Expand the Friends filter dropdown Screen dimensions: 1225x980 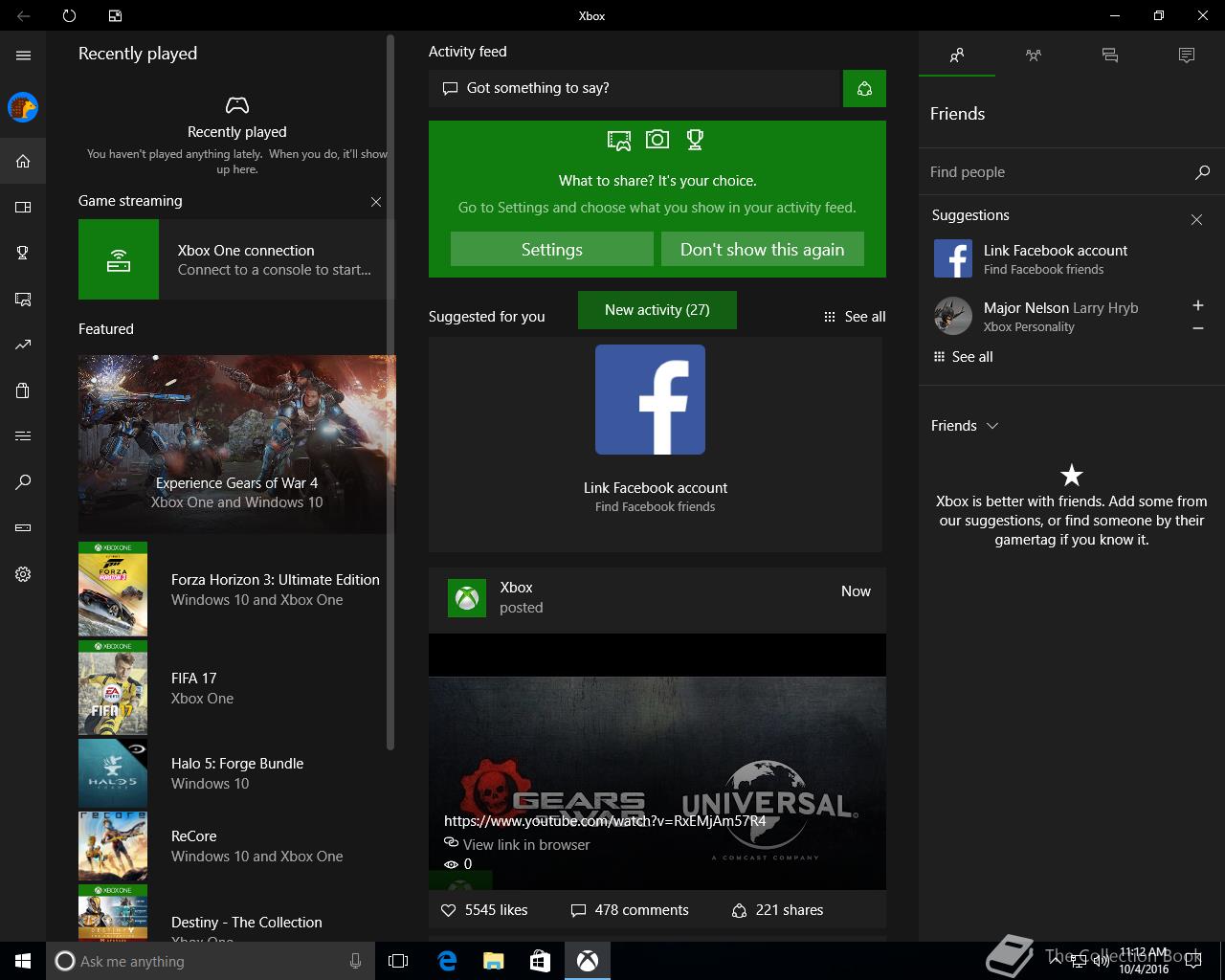965,426
